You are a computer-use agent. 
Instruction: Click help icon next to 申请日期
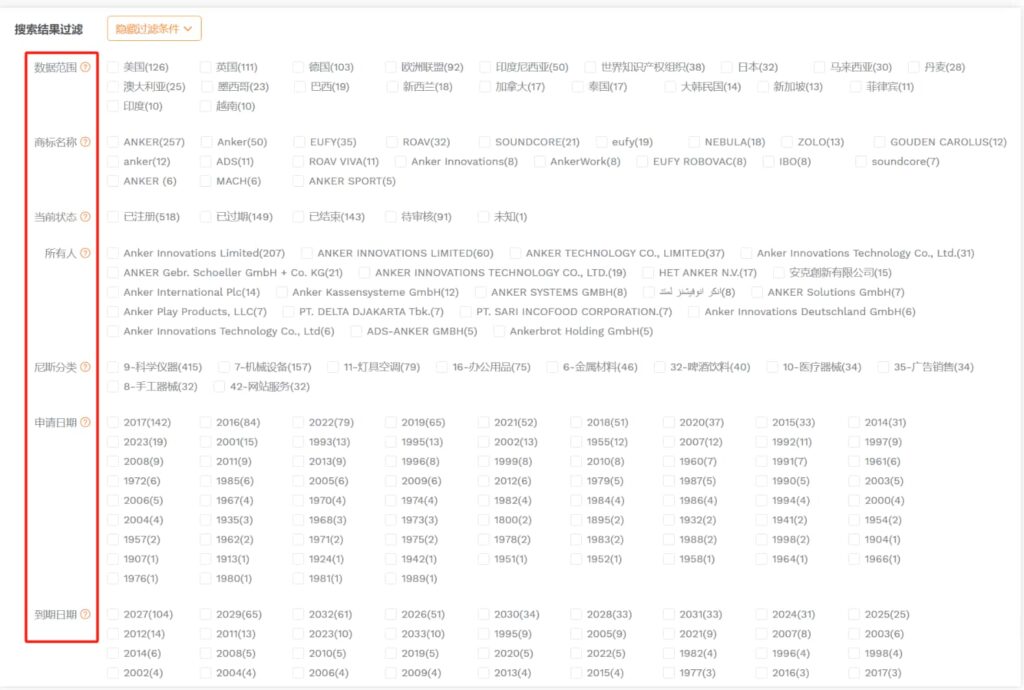(85, 422)
